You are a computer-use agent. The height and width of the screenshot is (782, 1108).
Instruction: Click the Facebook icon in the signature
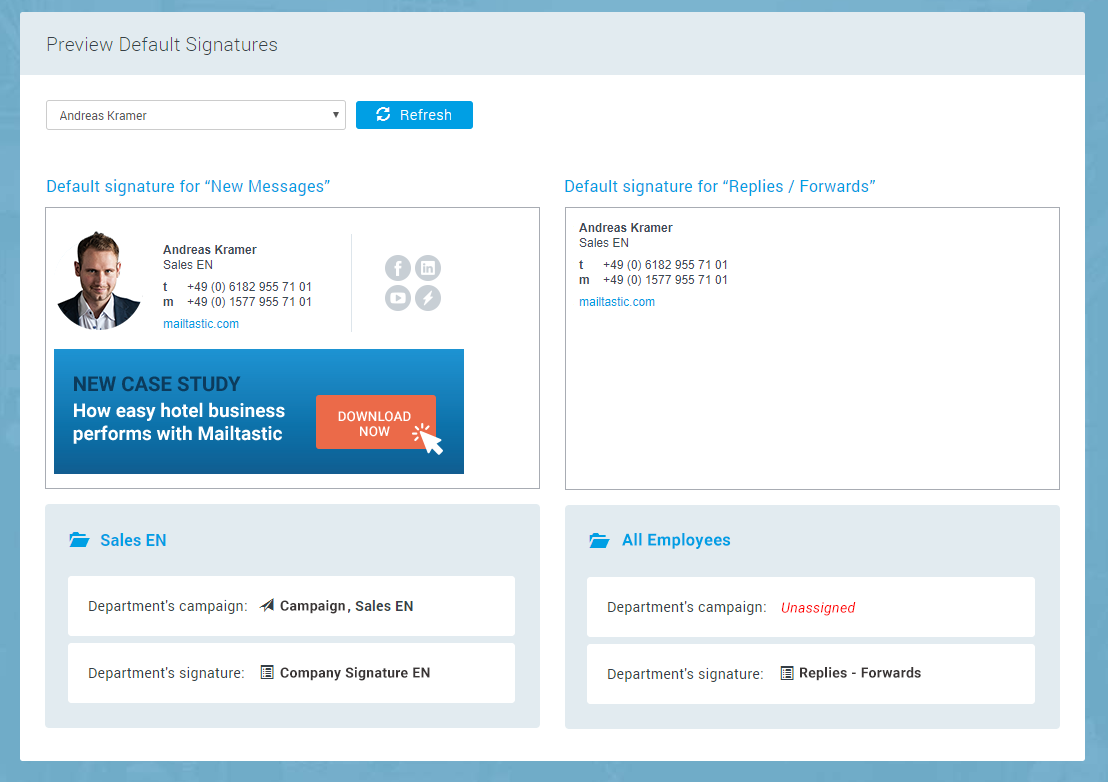(x=398, y=268)
